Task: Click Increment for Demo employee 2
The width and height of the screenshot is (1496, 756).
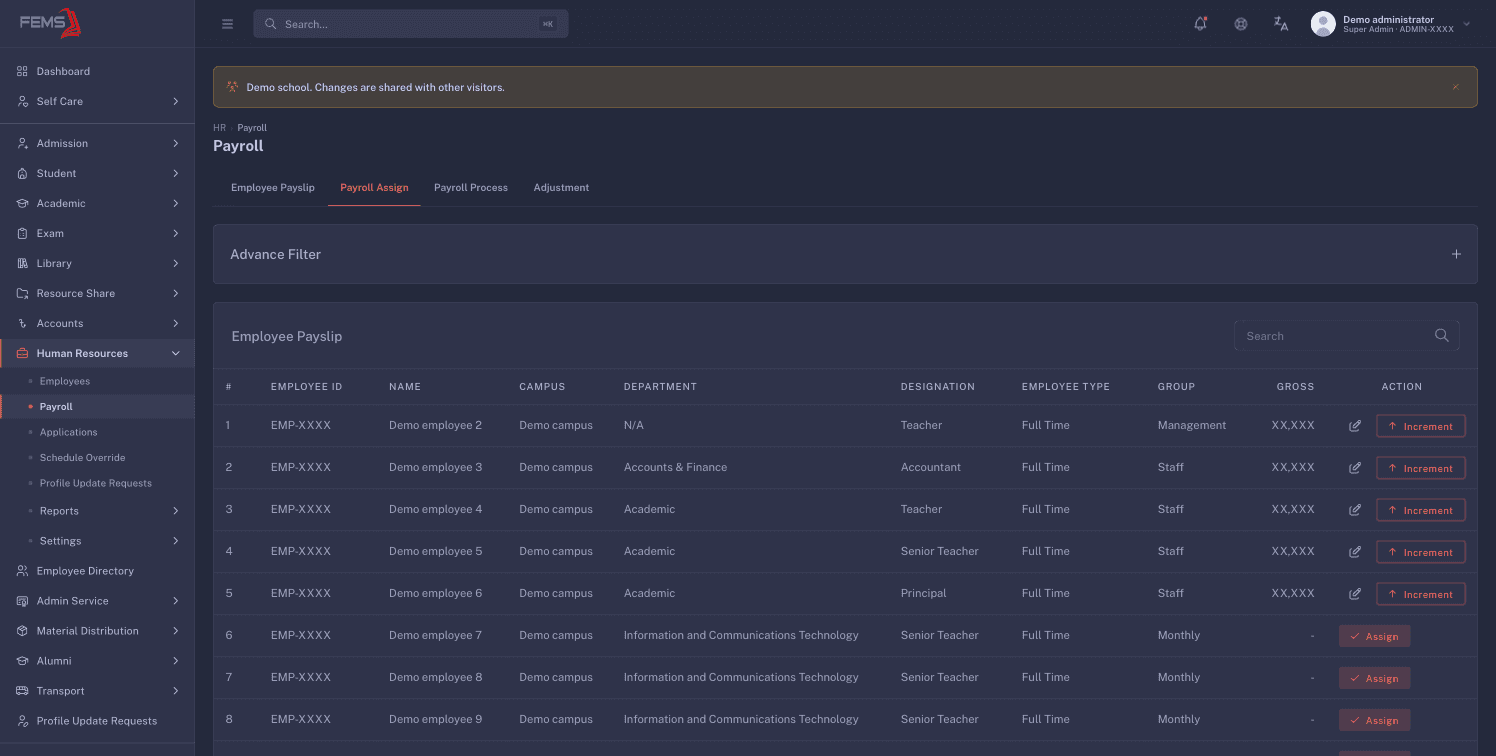Action: pyautogui.click(x=1421, y=426)
